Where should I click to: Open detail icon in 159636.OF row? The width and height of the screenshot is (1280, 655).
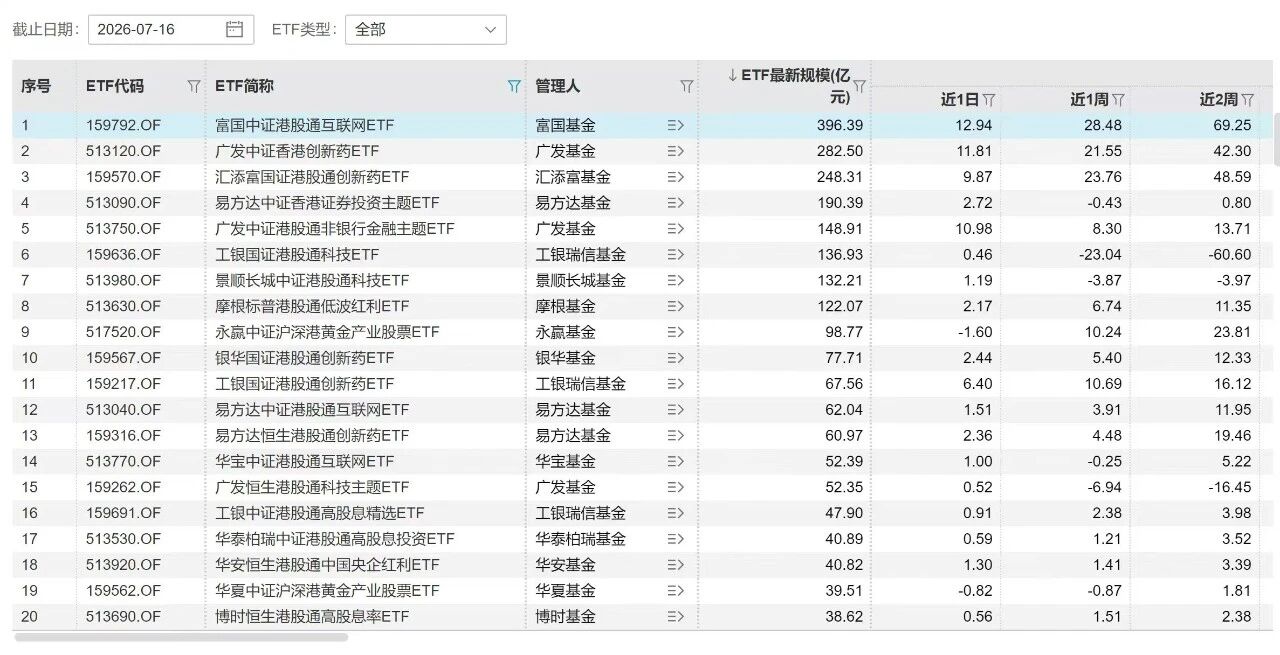coord(675,255)
